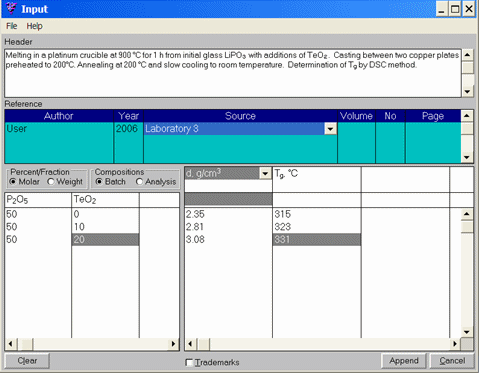Click the empty No cell for User
Viewport: 479px width, 373px height.
coord(390,129)
